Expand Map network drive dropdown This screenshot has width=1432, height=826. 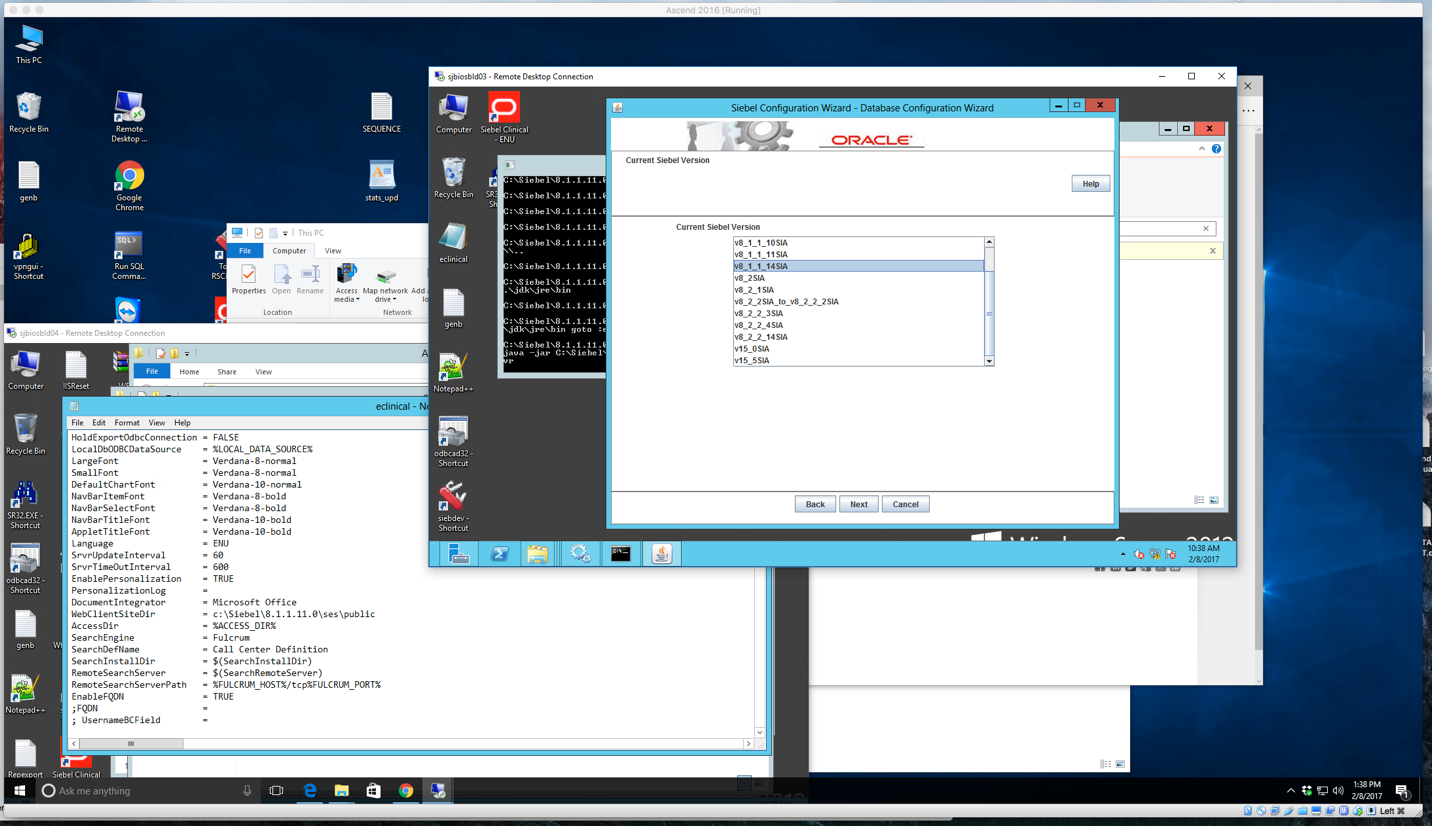[x=386, y=299]
